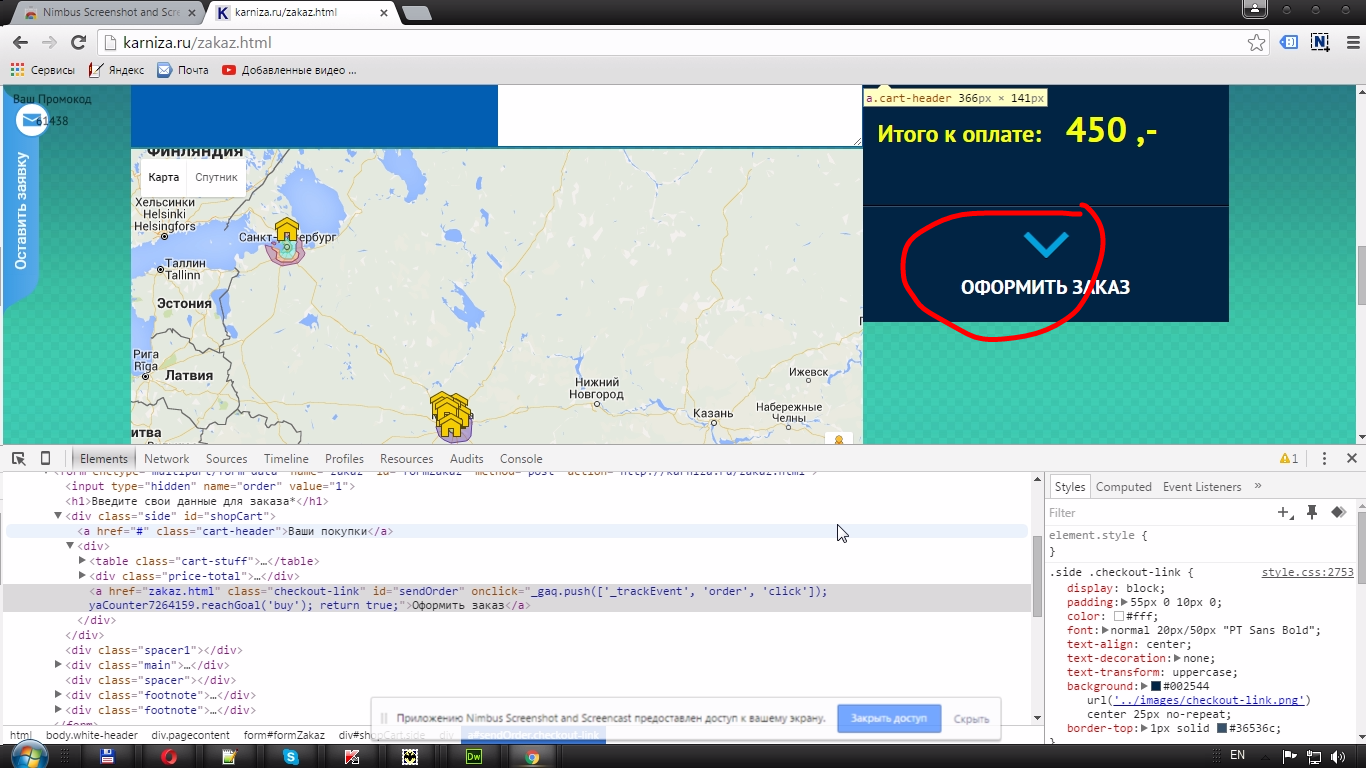Open the Windows Start menu

[27, 757]
